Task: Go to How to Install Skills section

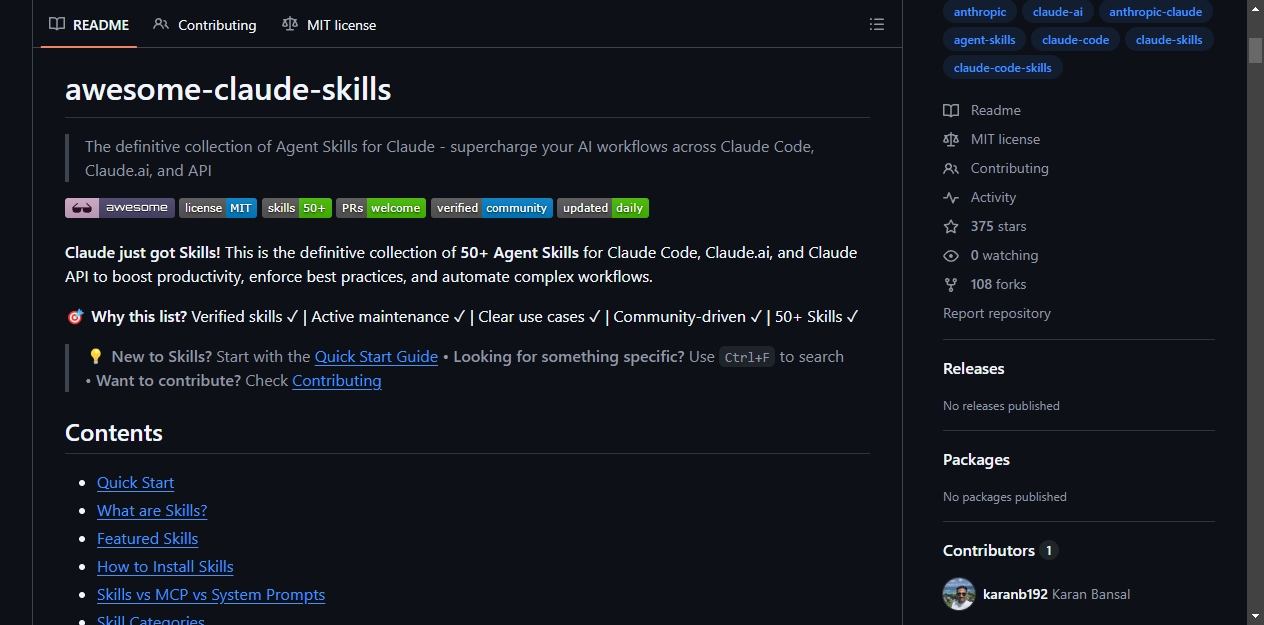Action: (x=165, y=567)
